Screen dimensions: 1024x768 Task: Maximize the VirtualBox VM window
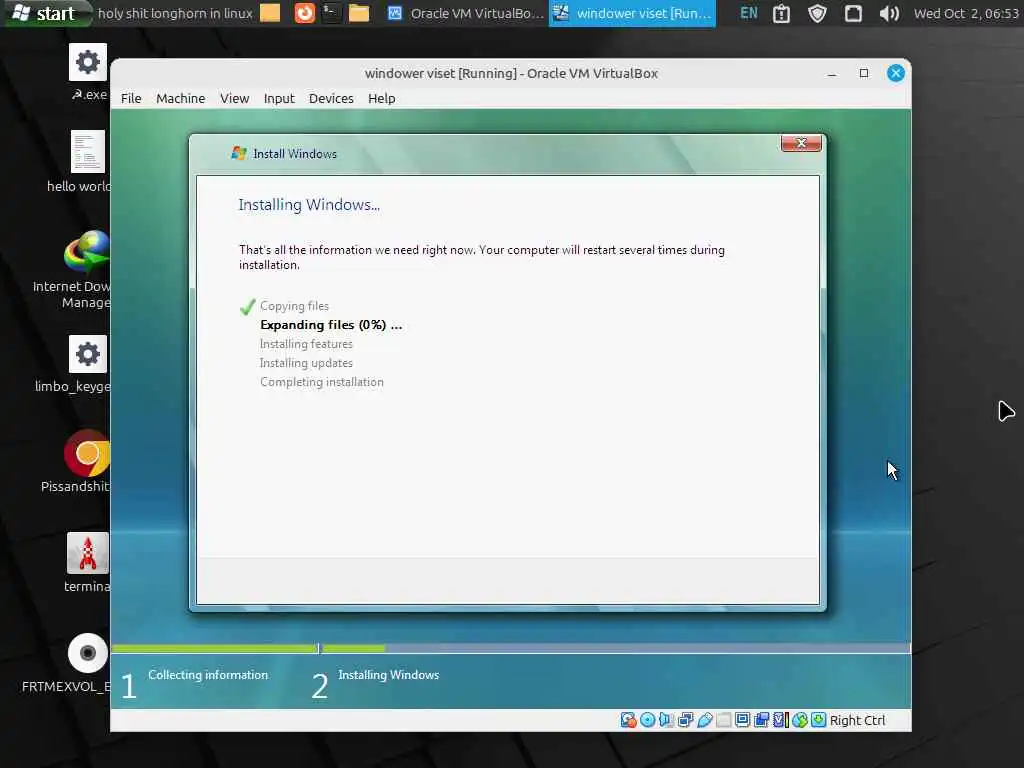(863, 73)
